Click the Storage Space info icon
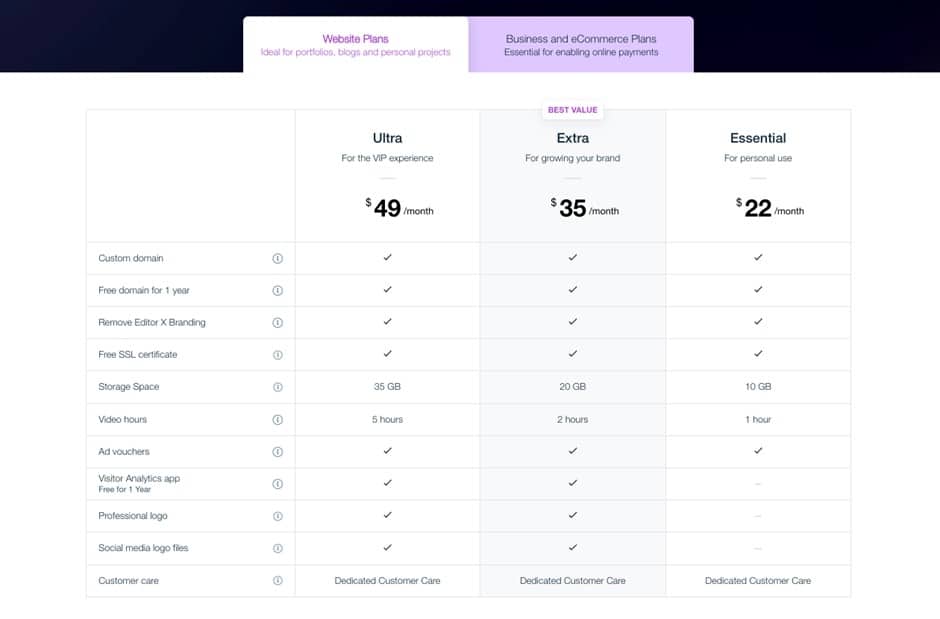 click(278, 387)
